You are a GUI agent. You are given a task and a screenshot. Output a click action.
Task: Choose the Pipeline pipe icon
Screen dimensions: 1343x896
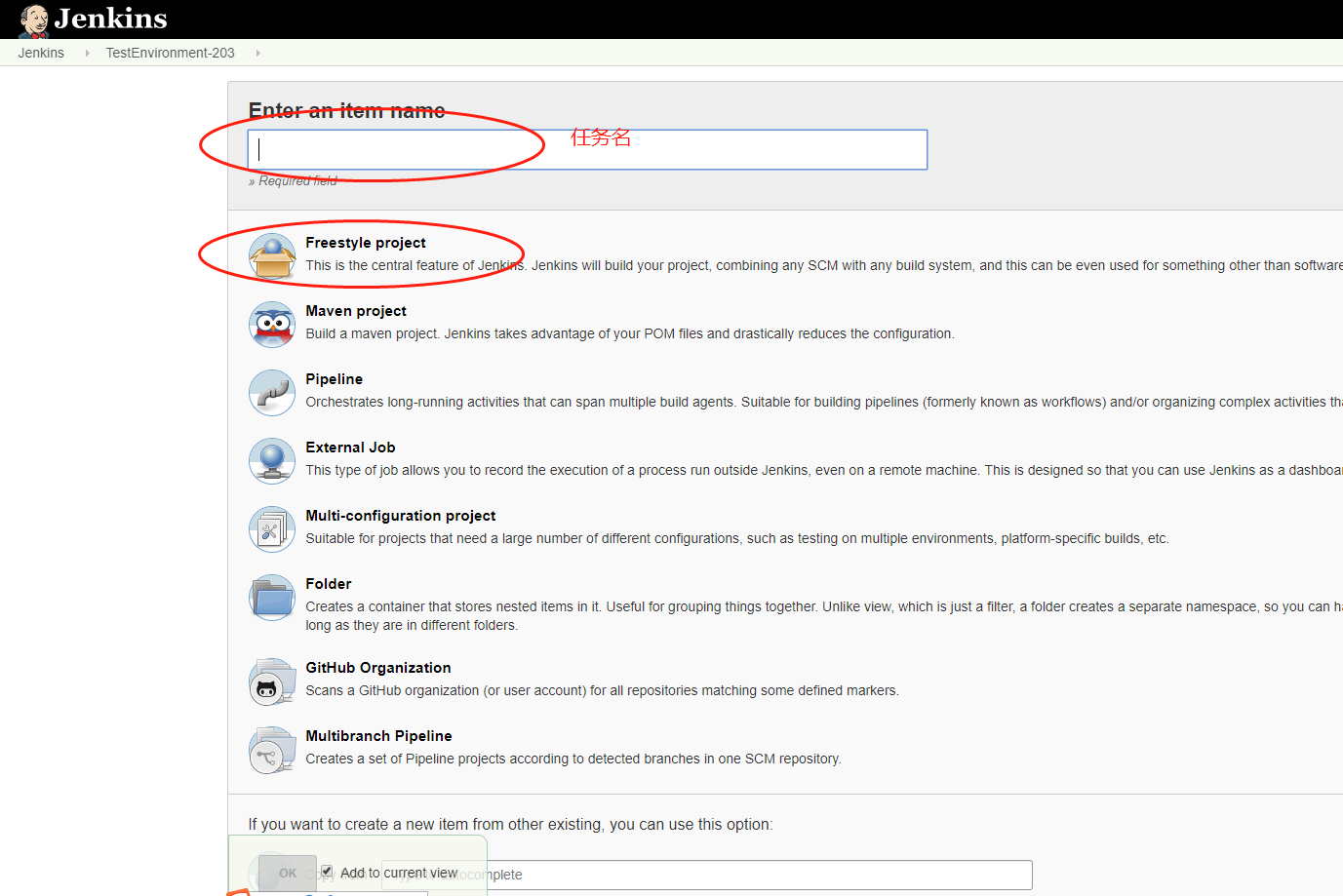pyautogui.click(x=272, y=393)
